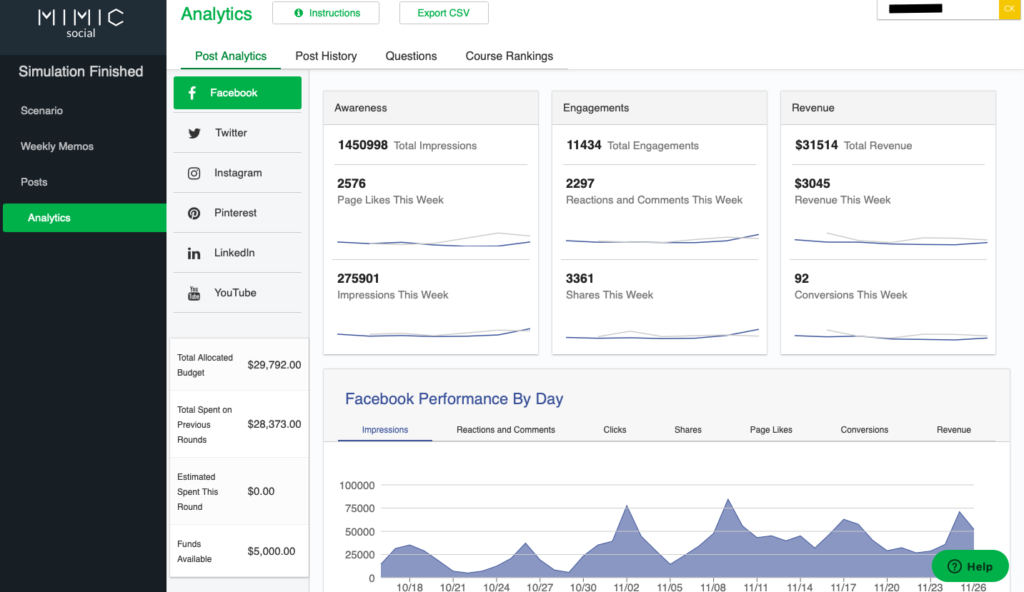This screenshot has width=1024, height=592.
Task: Click the 11/08 date label on chart axis
Action: (x=712, y=587)
